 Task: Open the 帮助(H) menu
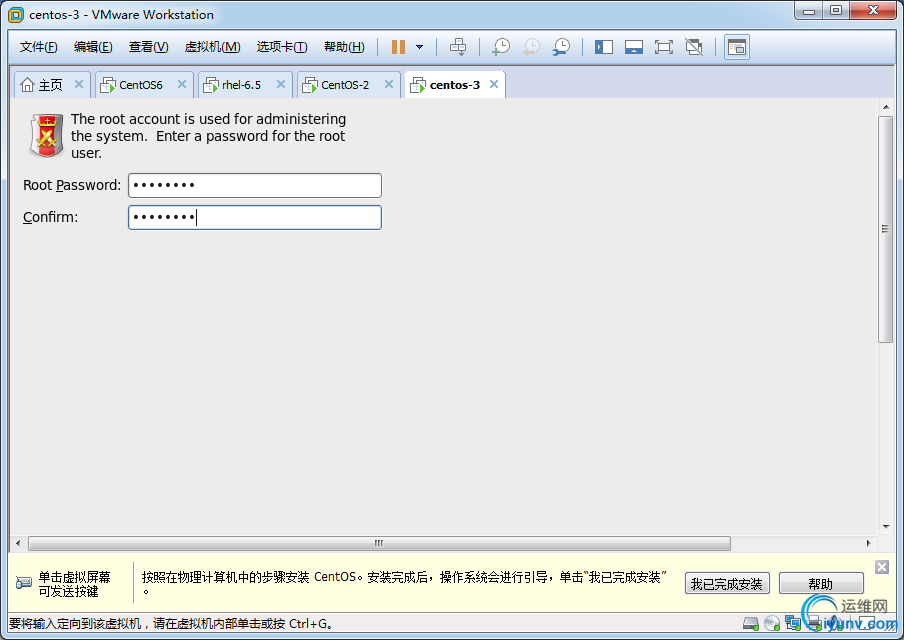click(x=344, y=47)
